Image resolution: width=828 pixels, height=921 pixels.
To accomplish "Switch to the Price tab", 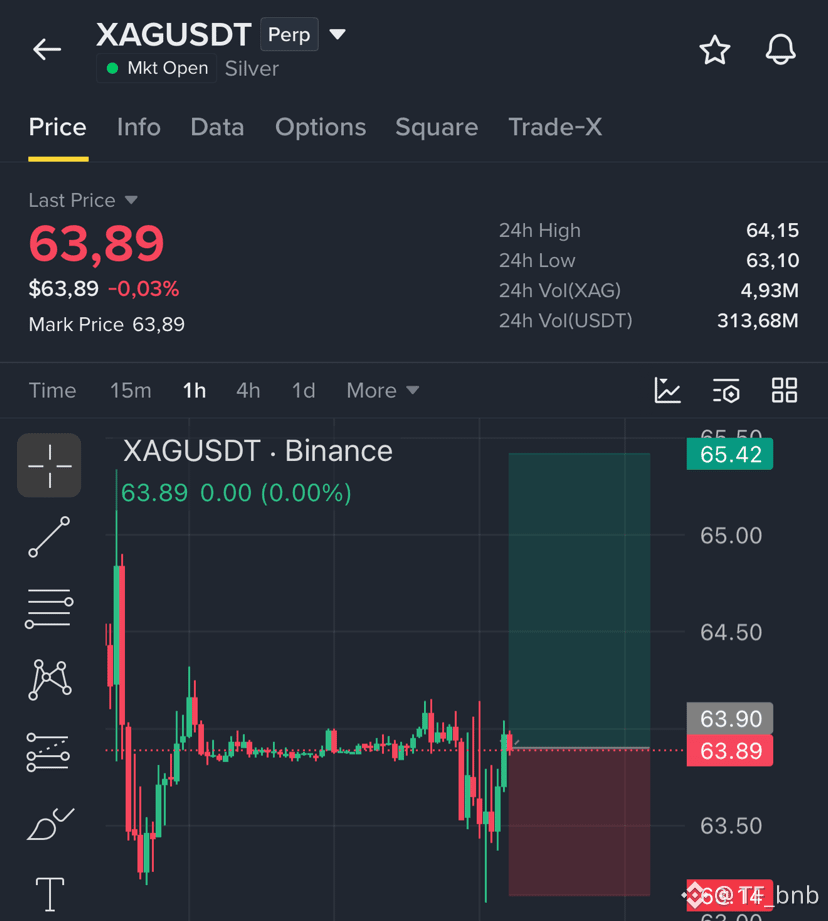I will coord(58,127).
